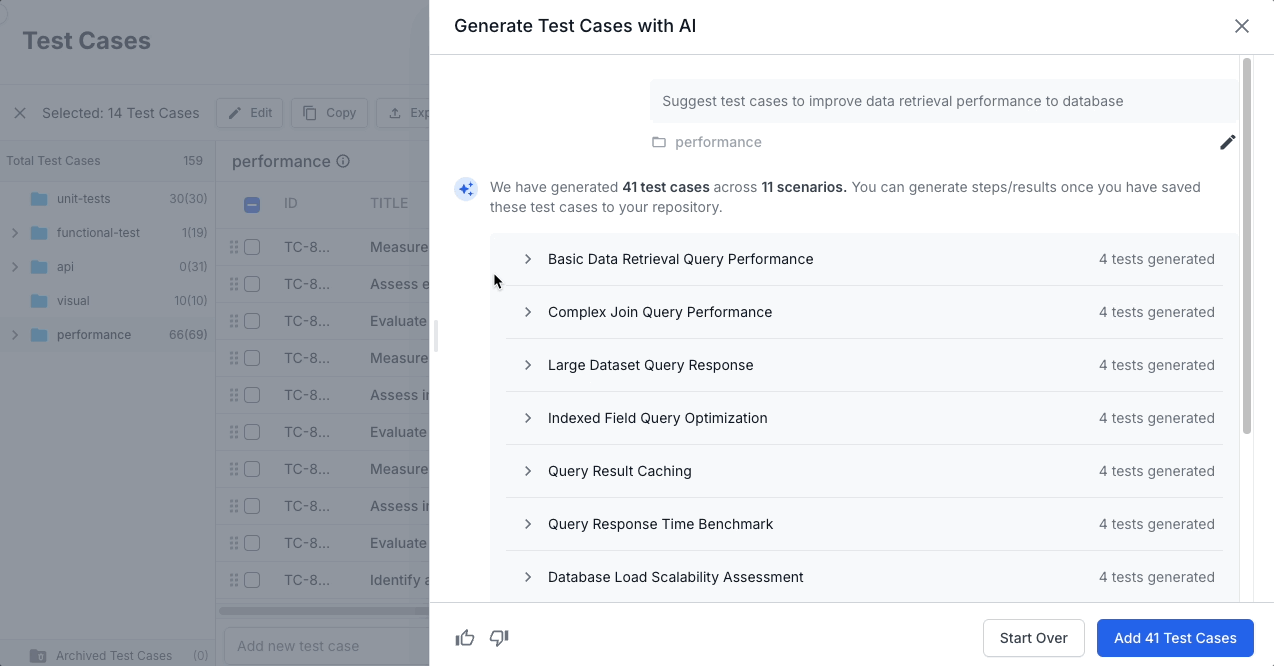The height and width of the screenshot is (666, 1274).
Task: Expand Complex Join Query Performance scenario
Action: point(528,312)
